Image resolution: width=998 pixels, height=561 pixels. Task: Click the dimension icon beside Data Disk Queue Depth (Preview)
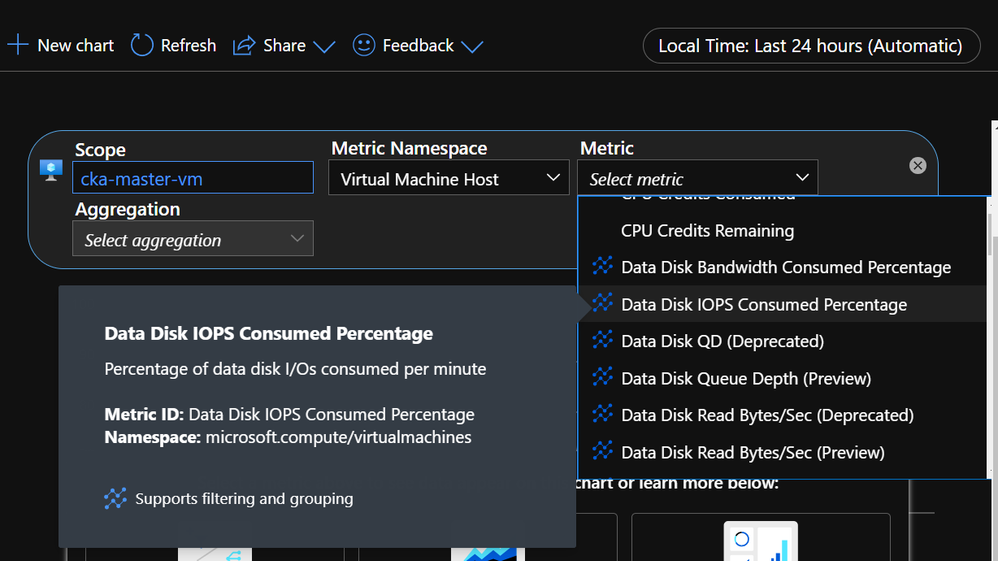click(602, 376)
